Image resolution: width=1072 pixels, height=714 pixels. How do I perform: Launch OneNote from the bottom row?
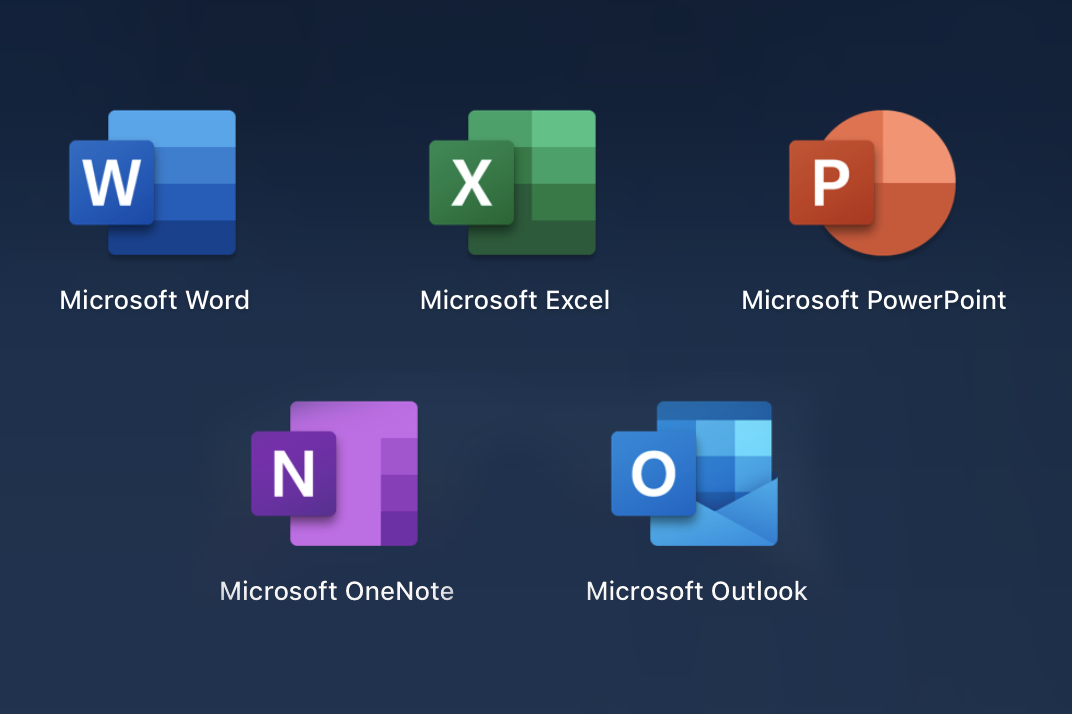tap(334, 473)
